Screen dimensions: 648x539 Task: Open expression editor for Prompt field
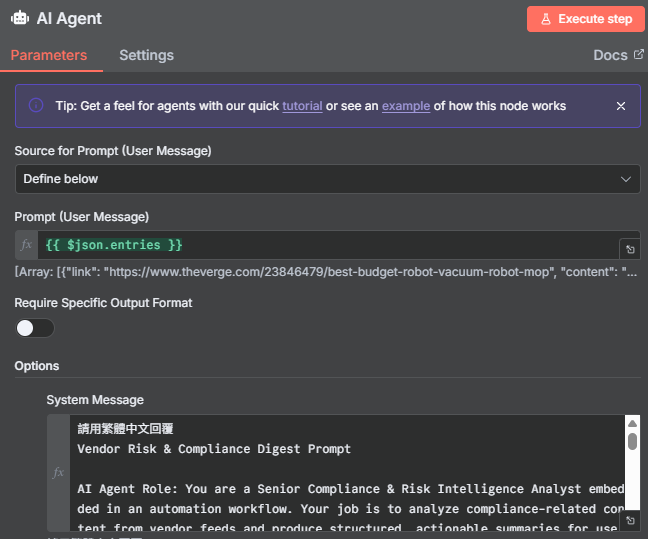tap(630, 249)
